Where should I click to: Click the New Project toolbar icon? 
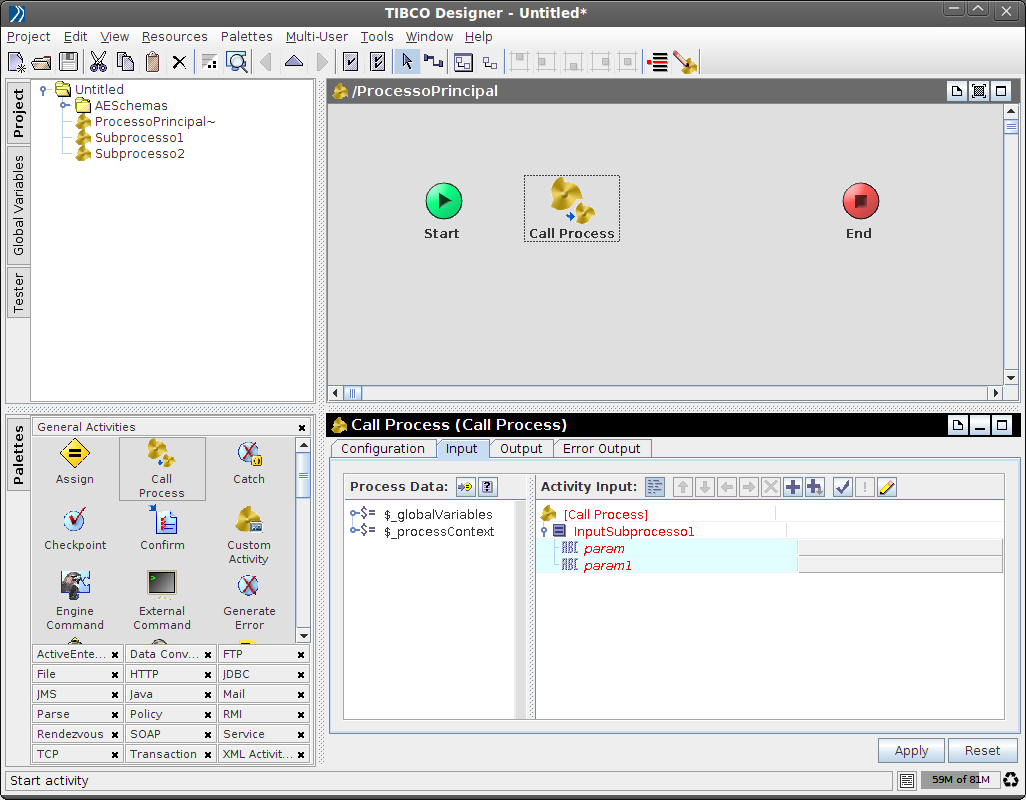(x=16, y=62)
